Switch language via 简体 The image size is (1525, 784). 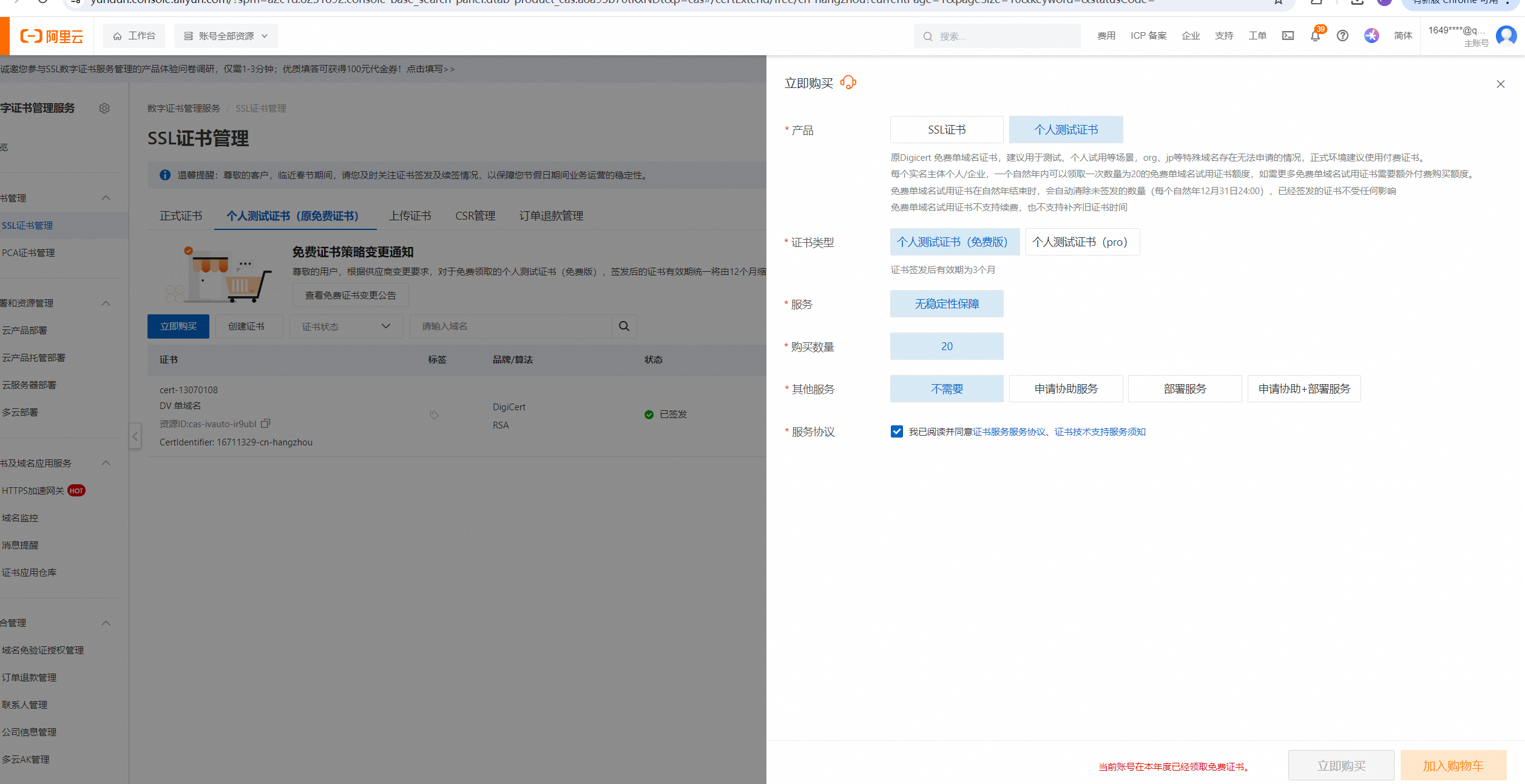tap(1403, 36)
